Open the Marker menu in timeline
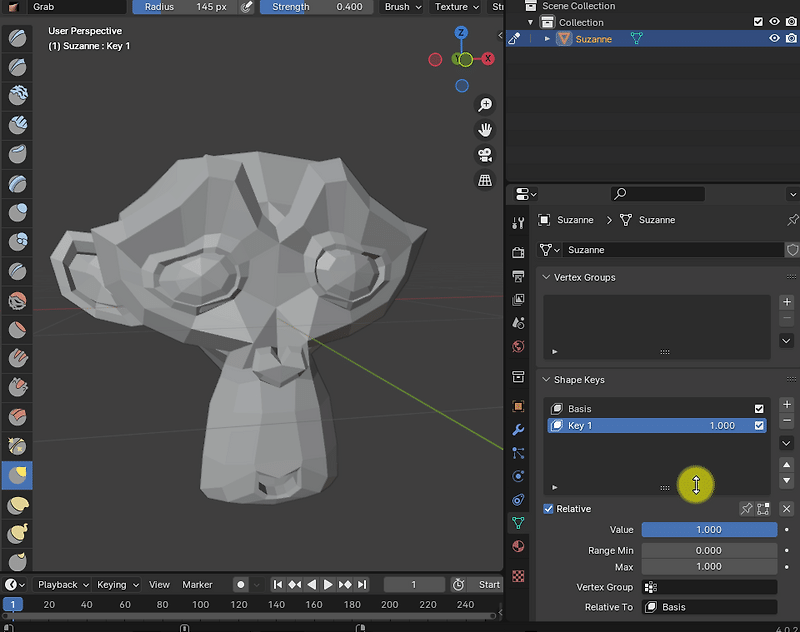This screenshot has width=800, height=632. pos(197,584)
